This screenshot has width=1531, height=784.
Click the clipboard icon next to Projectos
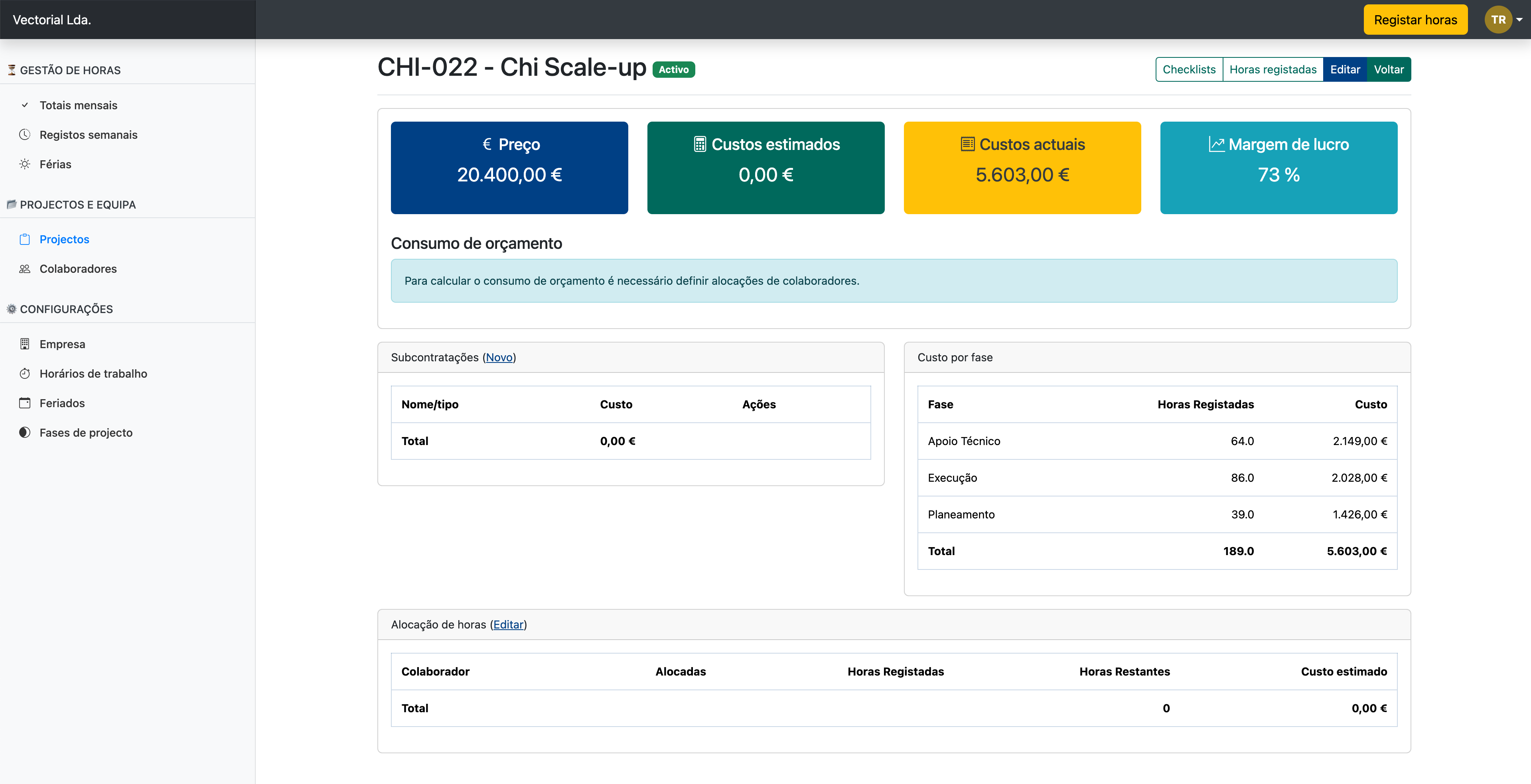(24, 239)
